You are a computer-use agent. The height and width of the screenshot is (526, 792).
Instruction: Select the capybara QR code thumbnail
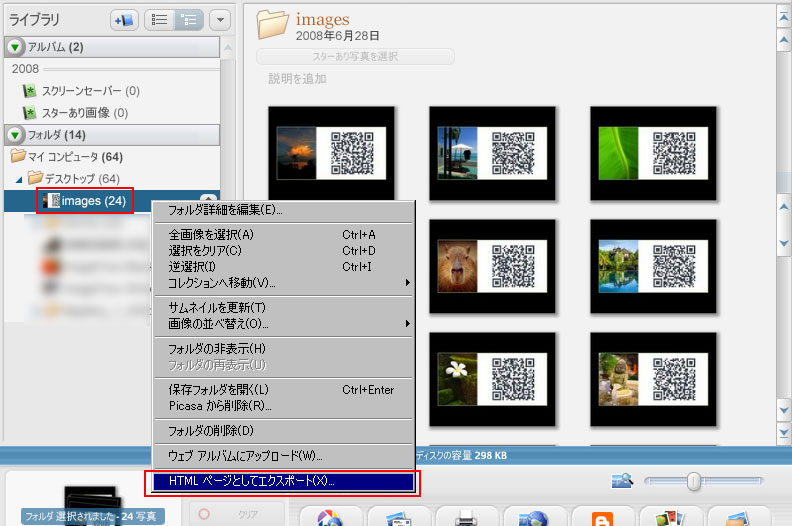[492, 266]
